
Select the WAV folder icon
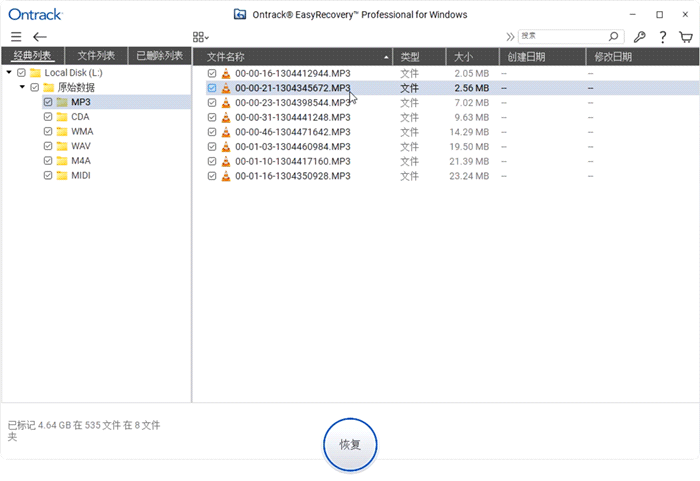tap(62, 146)
